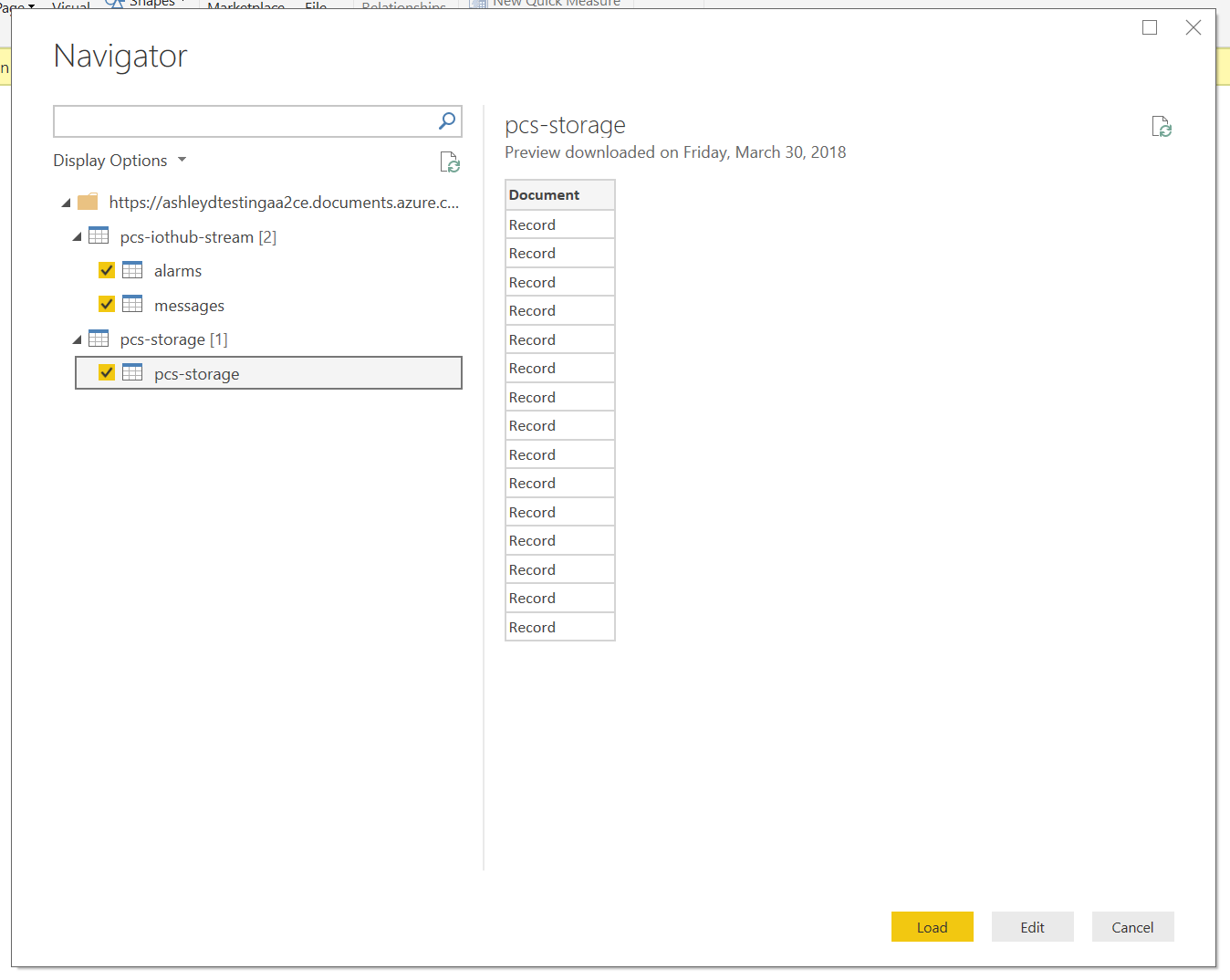Open the Display Options dropdown
Image resolution: width=1230 pixels, height=980 pixels.
(x=120, y=161)
